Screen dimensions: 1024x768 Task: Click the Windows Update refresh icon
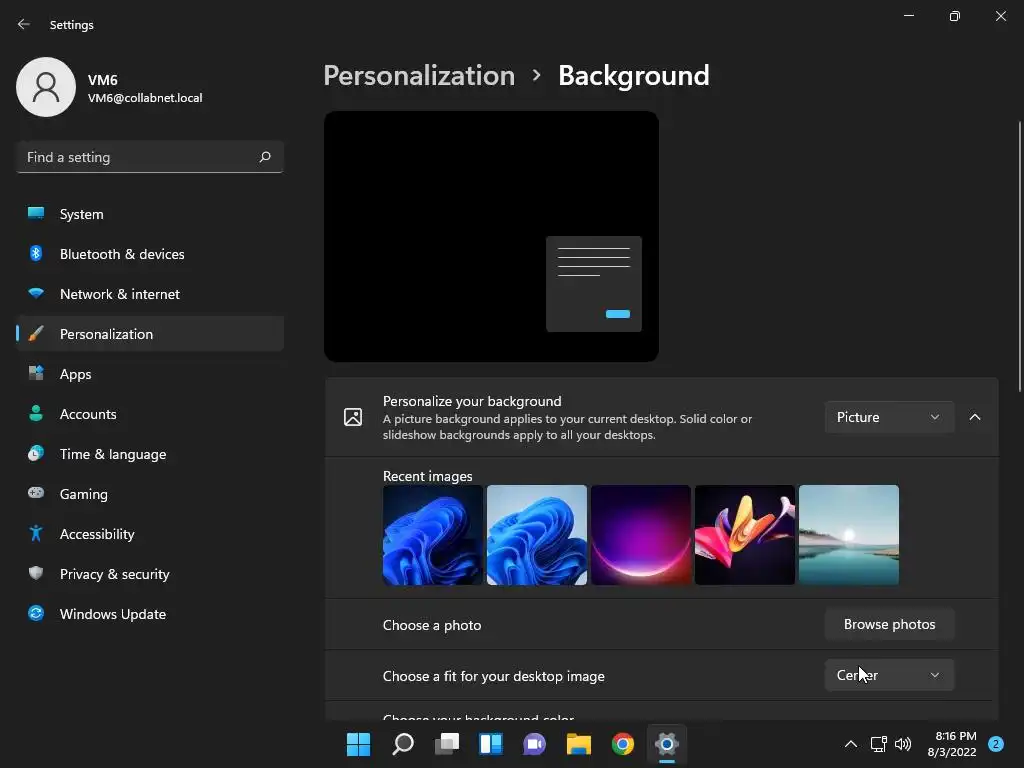(36, 613)
